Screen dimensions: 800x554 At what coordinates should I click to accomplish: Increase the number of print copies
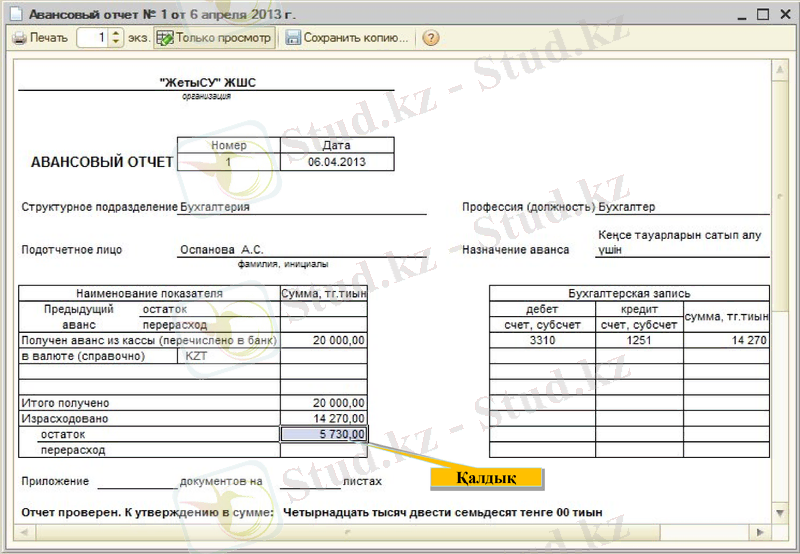click(116, 33)
